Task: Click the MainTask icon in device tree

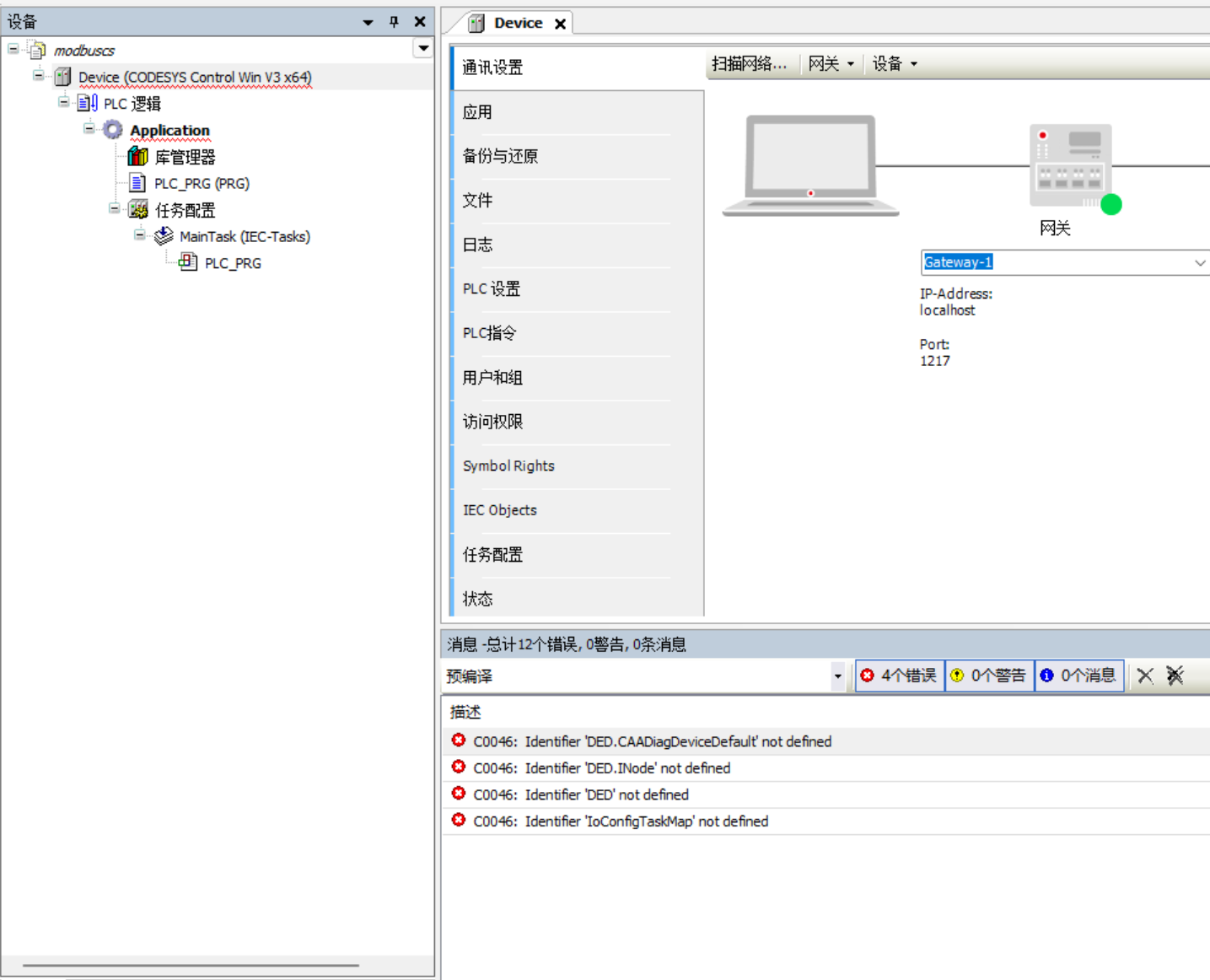Action: (x=164, y=236)
